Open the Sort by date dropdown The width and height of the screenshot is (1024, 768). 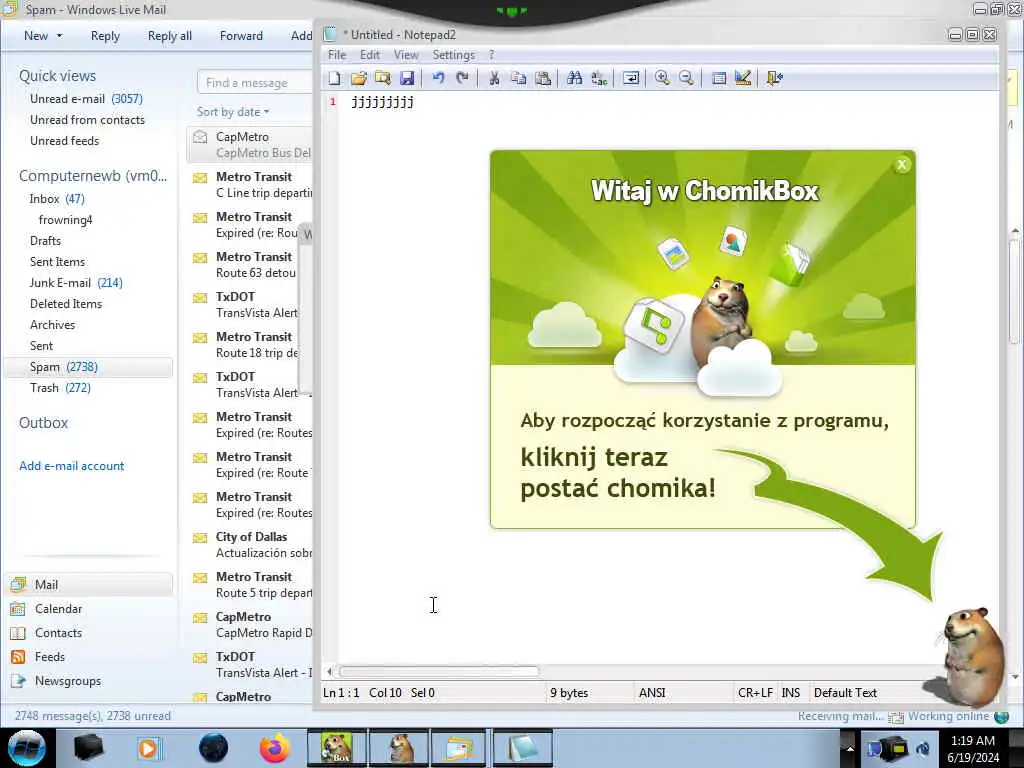coord(233,112)
